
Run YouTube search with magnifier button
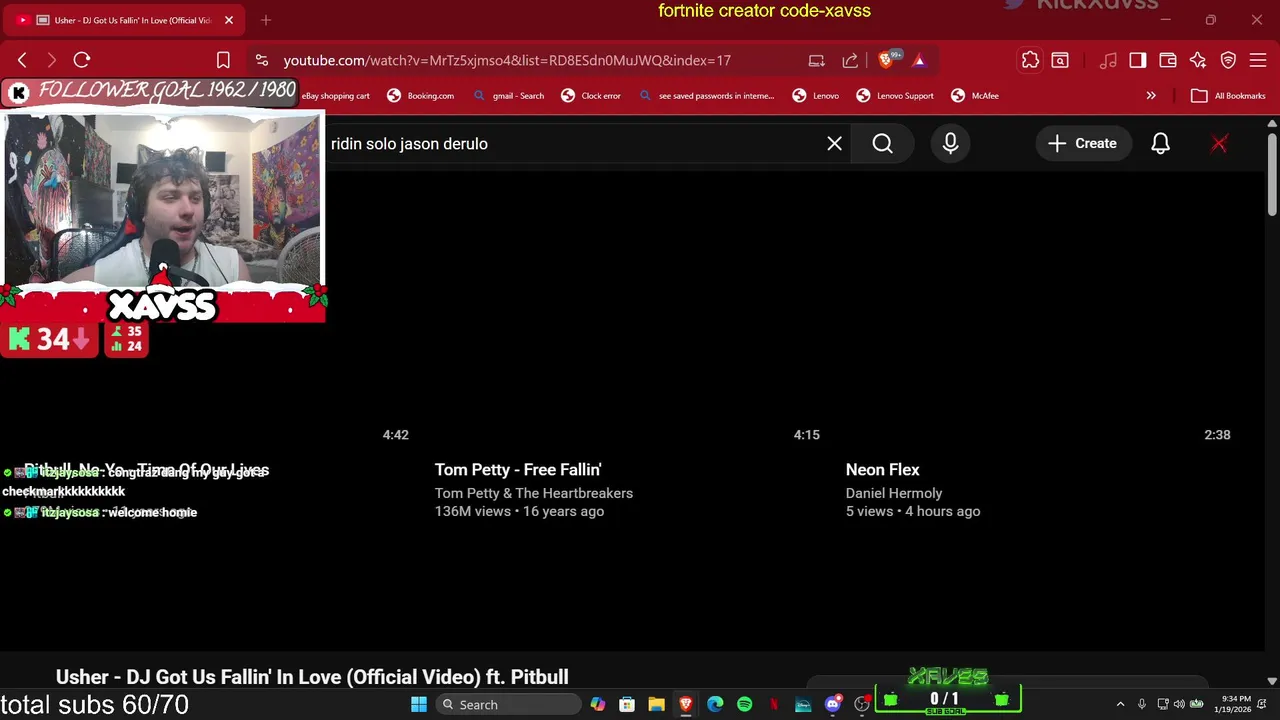pos(882,143)
